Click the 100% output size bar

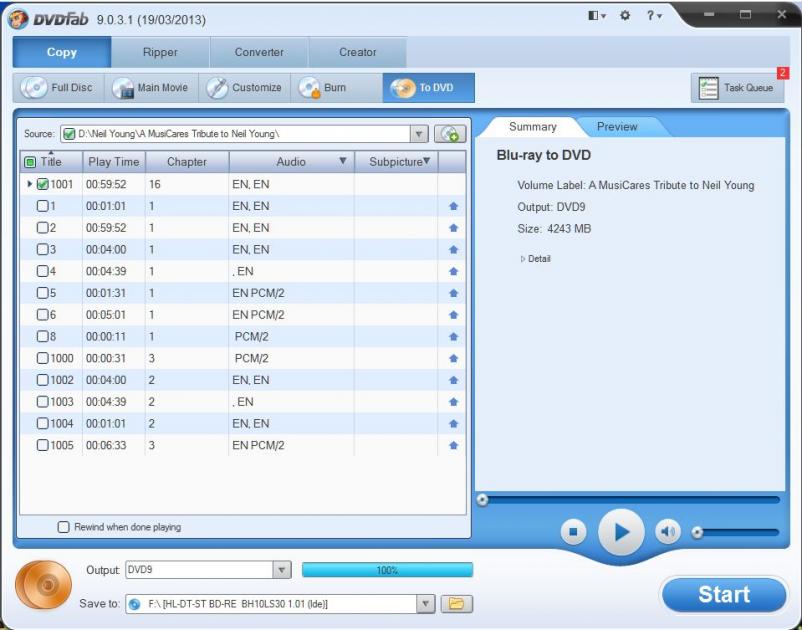point(387,570)
